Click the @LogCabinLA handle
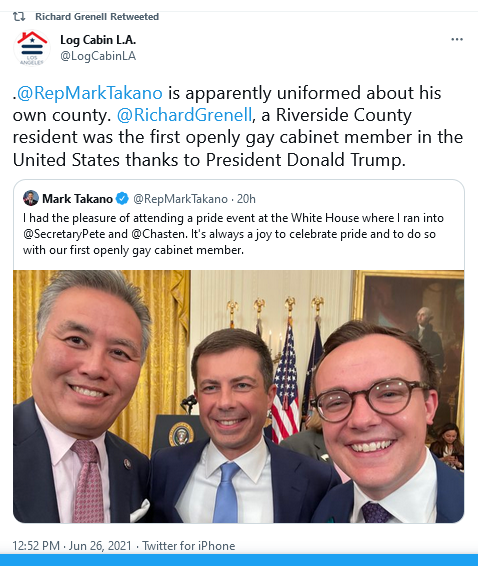The width and height of the screenshot is (478, 566). 98,56
